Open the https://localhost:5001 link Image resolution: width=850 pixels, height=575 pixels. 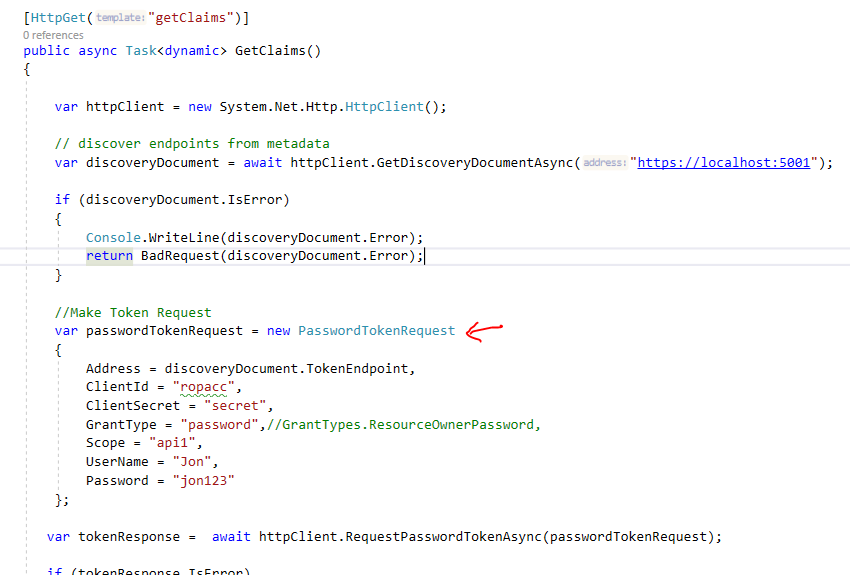coord(723,163)
